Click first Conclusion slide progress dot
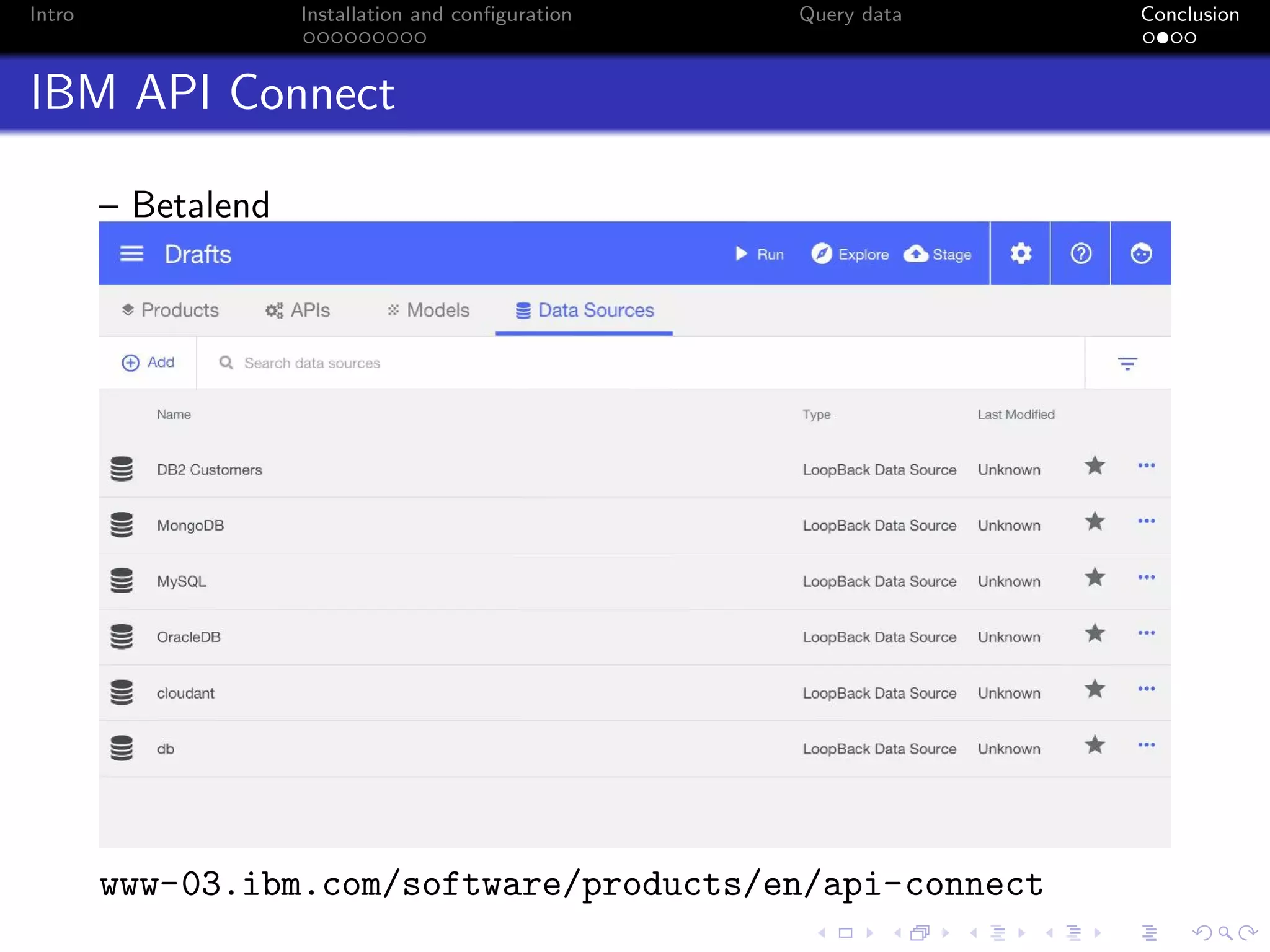Viewport: 1270px width, 952px height. pyautogui.click(x=1148, y=38)
